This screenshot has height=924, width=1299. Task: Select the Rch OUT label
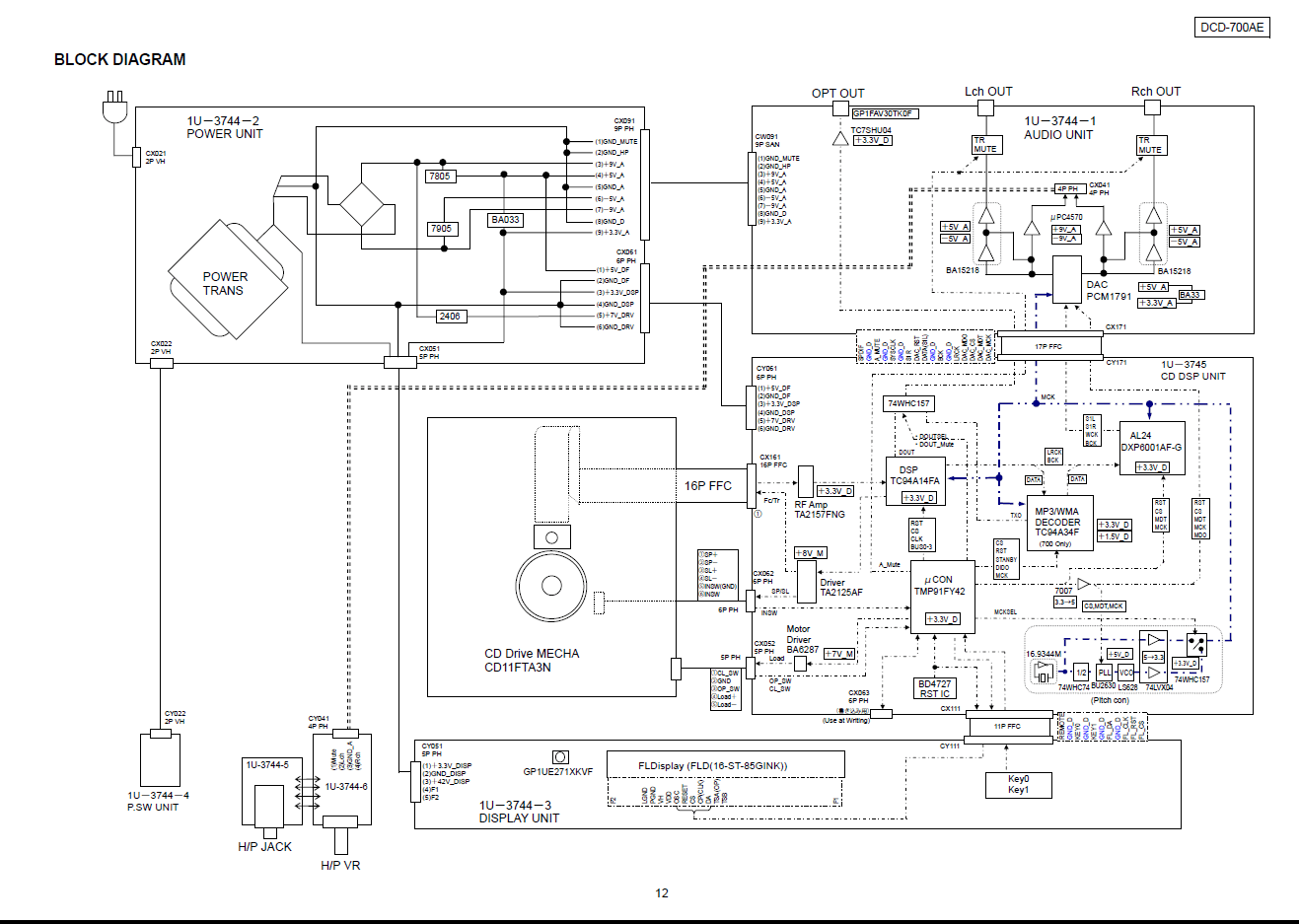point(1156,92)
